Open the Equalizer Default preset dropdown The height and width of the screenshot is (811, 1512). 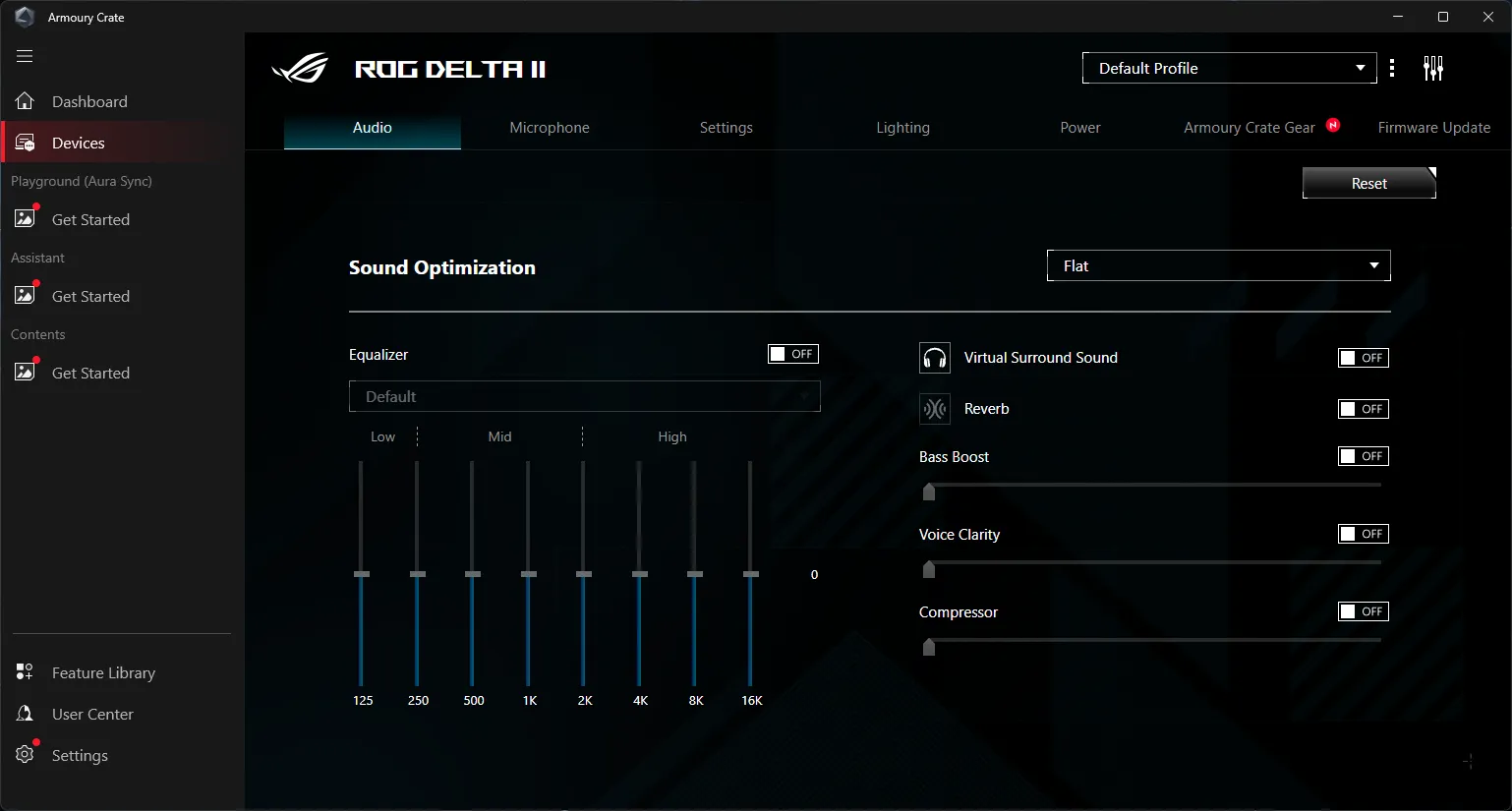click(585, 396)
